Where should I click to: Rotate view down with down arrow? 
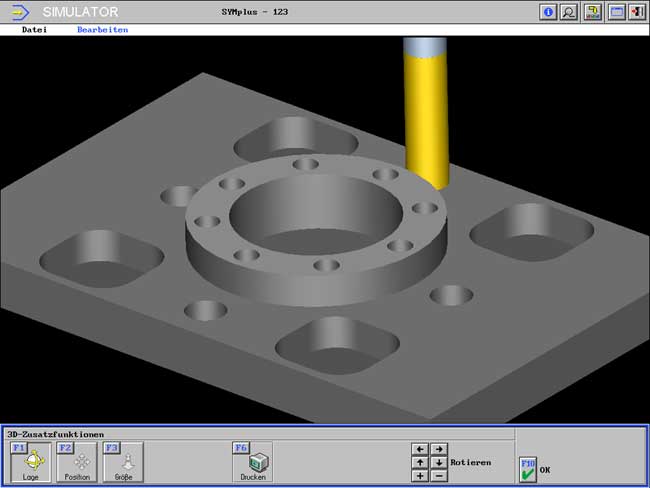tap(438, 463)
